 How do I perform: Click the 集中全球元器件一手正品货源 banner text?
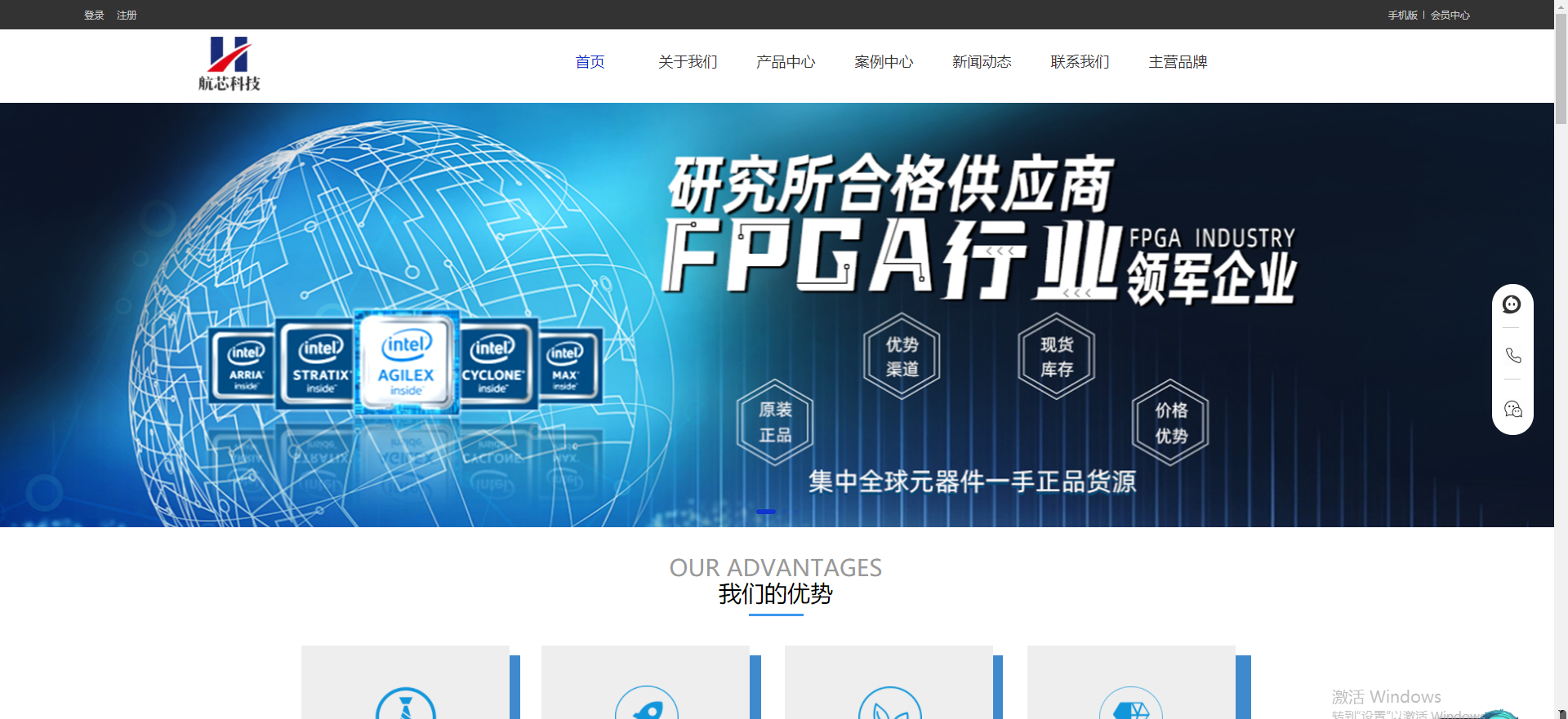pos(972,482)
